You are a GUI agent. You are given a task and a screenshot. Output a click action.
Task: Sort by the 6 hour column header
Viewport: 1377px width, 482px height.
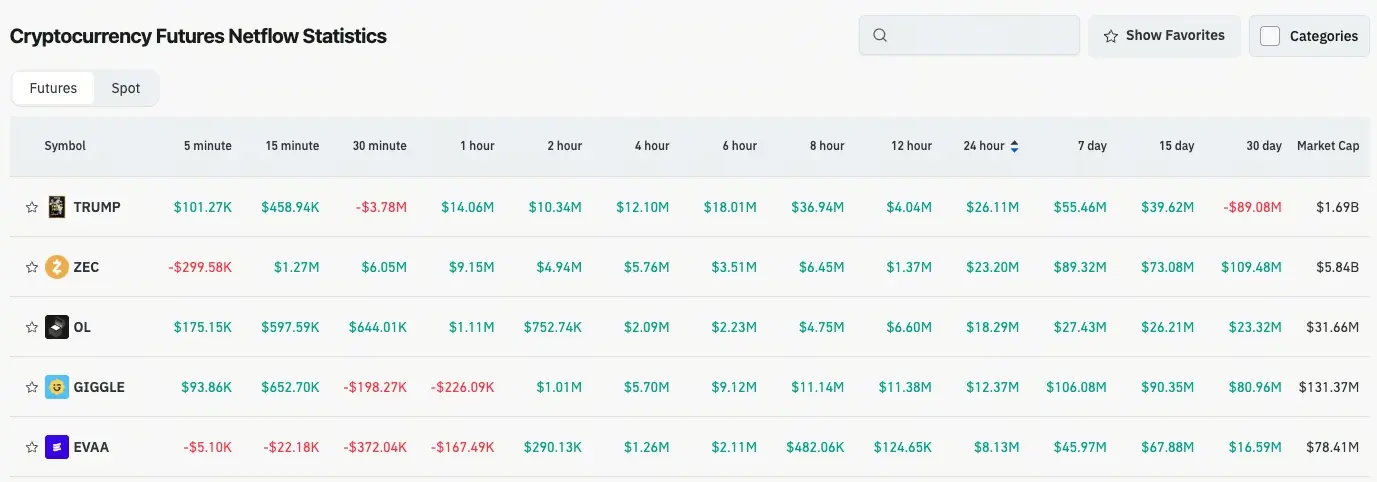739,146
